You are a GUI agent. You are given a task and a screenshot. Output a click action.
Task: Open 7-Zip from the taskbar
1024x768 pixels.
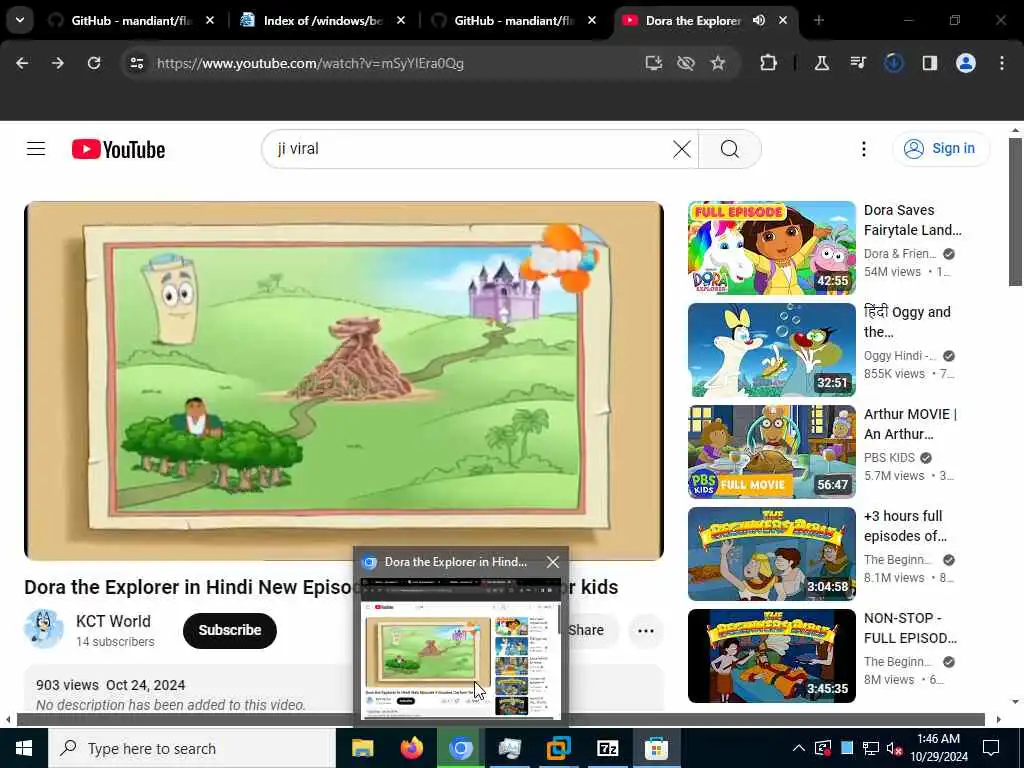point(607,748)
